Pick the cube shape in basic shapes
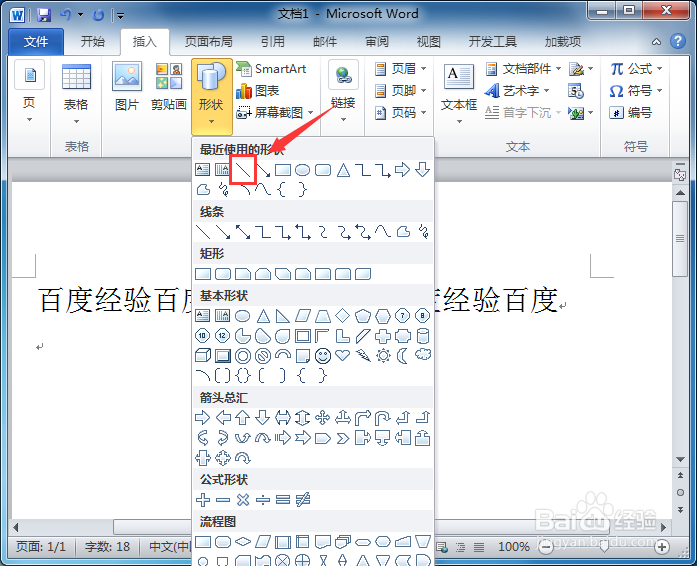 coord(203,356)
